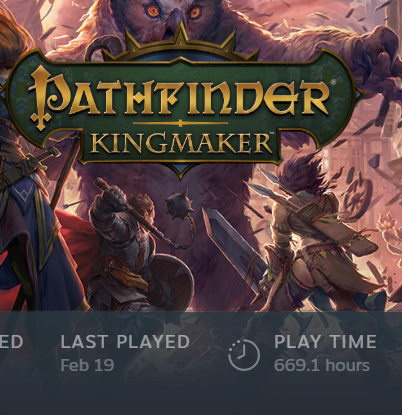This screenshot has height=415, width=402.
Task: Click the gold divider line inside the logo
Action: coord(181,123)
